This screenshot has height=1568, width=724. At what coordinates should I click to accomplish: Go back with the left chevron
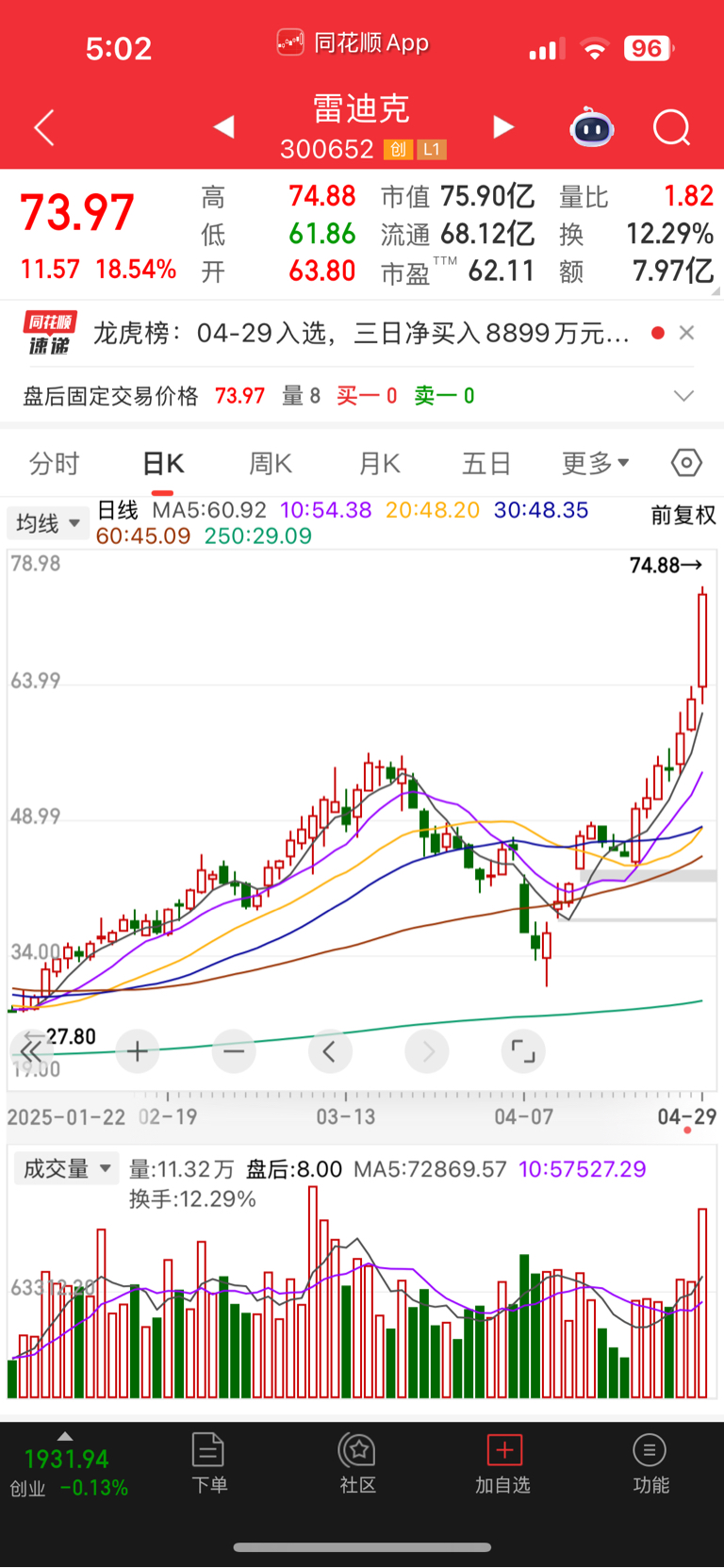pos(44,127)
